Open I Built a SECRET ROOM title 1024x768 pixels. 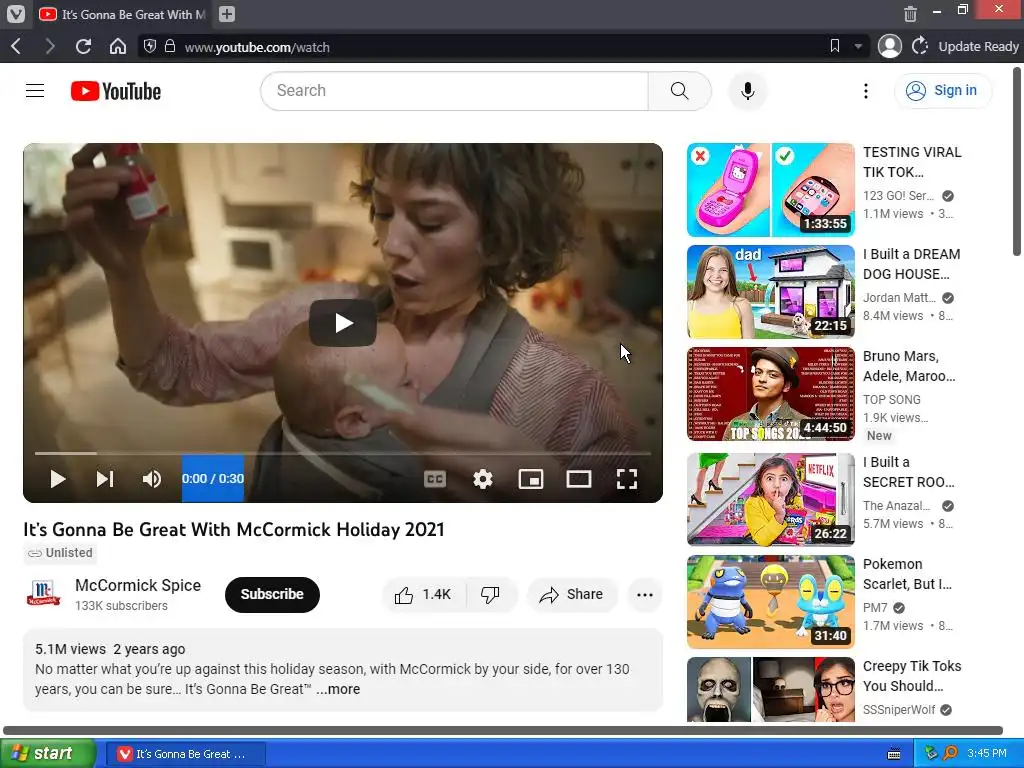click(908, 472)
